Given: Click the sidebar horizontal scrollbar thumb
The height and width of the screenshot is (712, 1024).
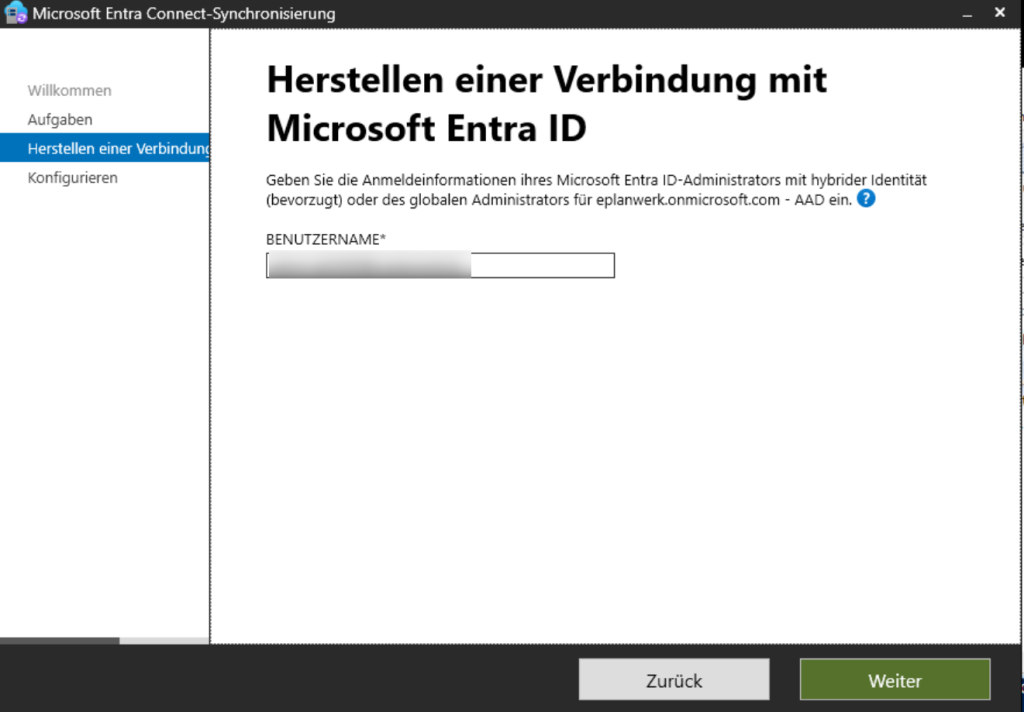Looking at the screenshot, I should [59, 641].
